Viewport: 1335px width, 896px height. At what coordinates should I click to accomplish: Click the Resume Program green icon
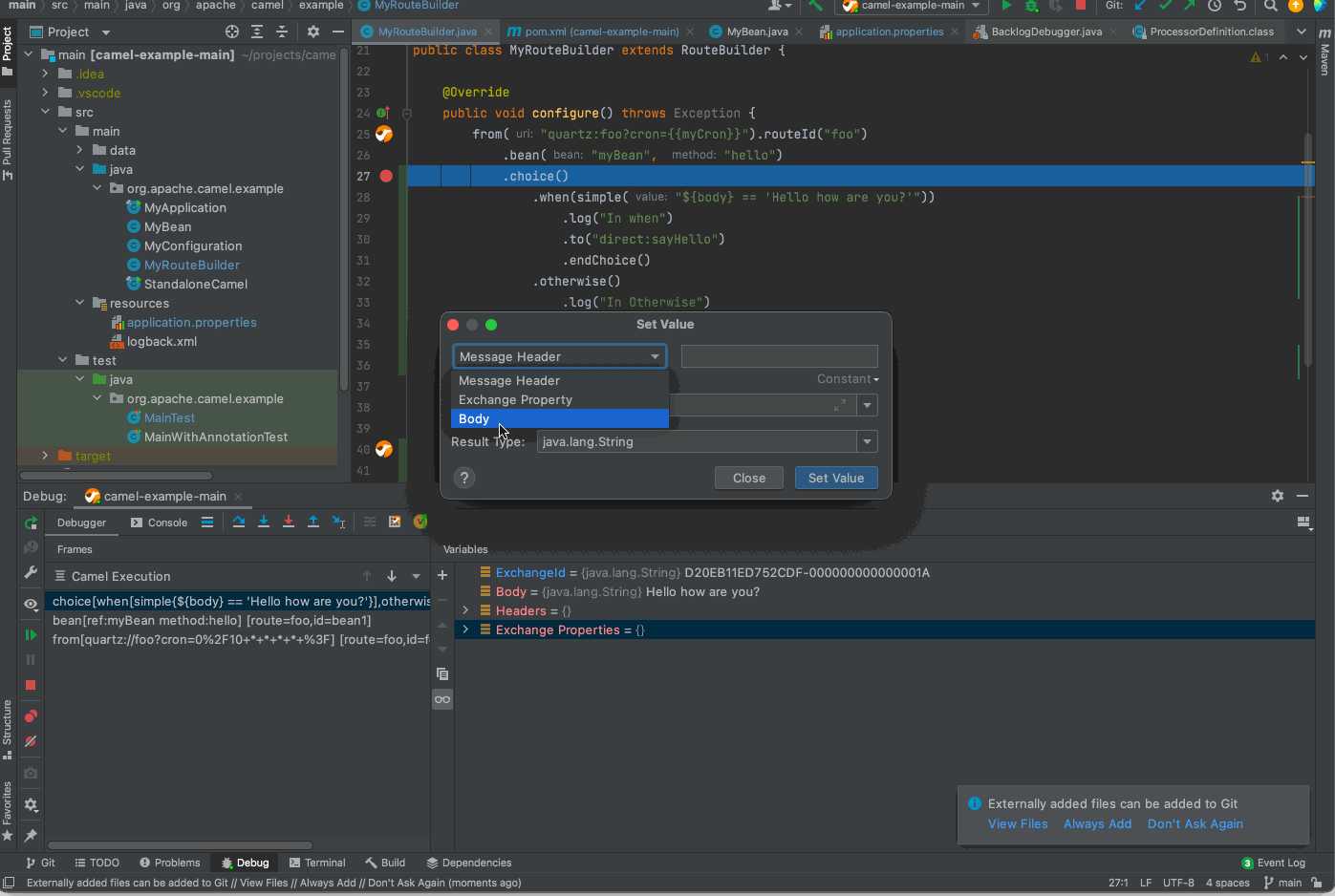click(x=31, y=634)
